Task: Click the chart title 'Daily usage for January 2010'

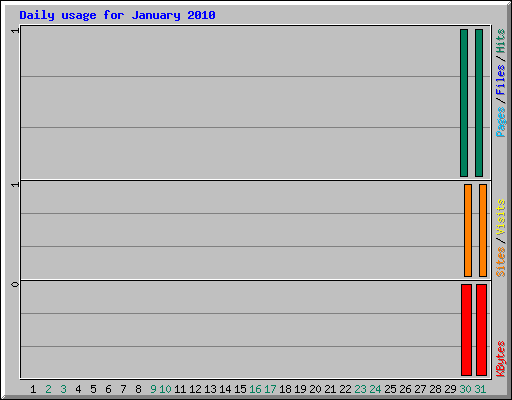Action: tap(117, 16)
